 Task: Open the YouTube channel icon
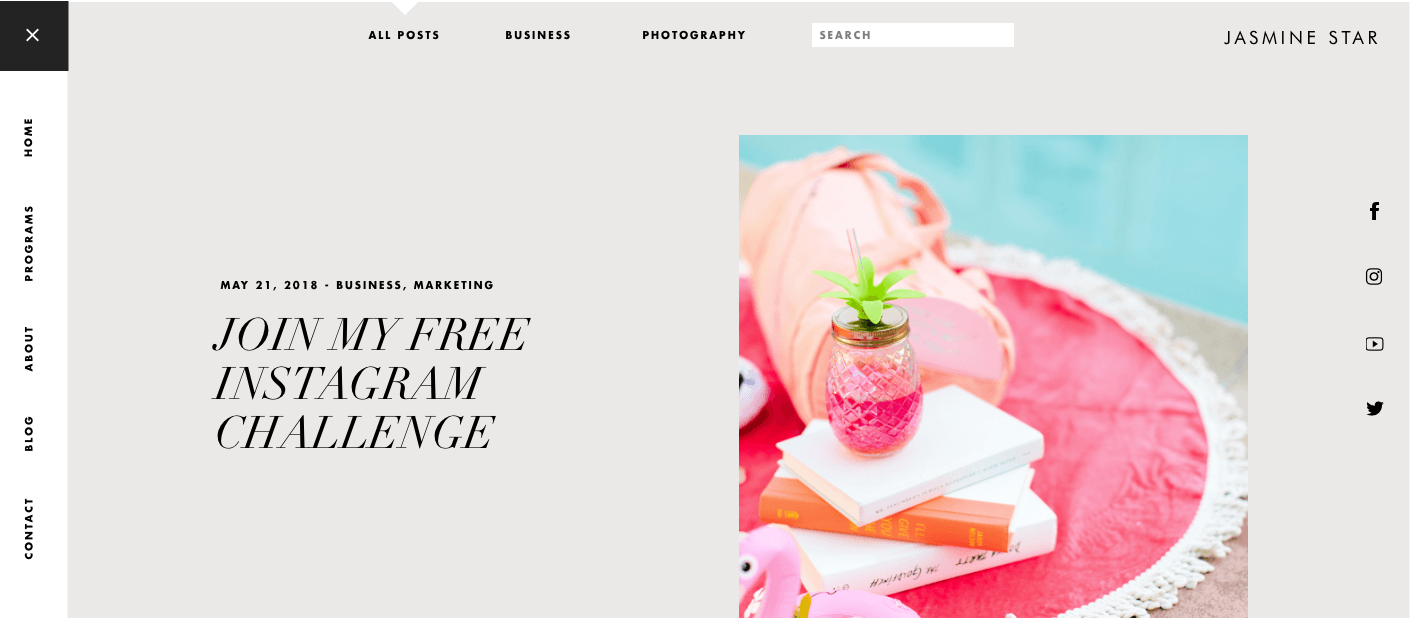click(1374, 344)
